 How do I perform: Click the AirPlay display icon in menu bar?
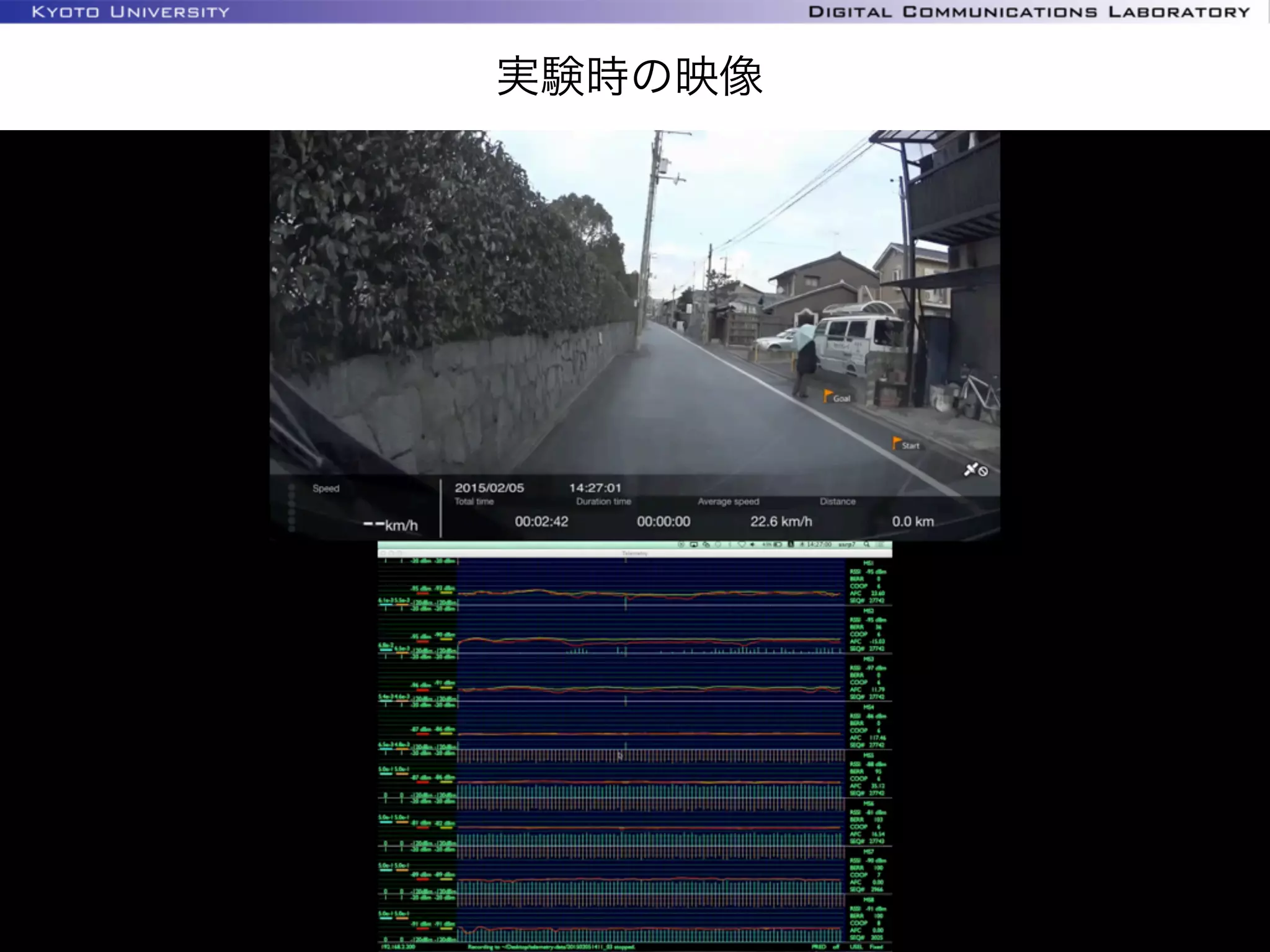(693, 544)
